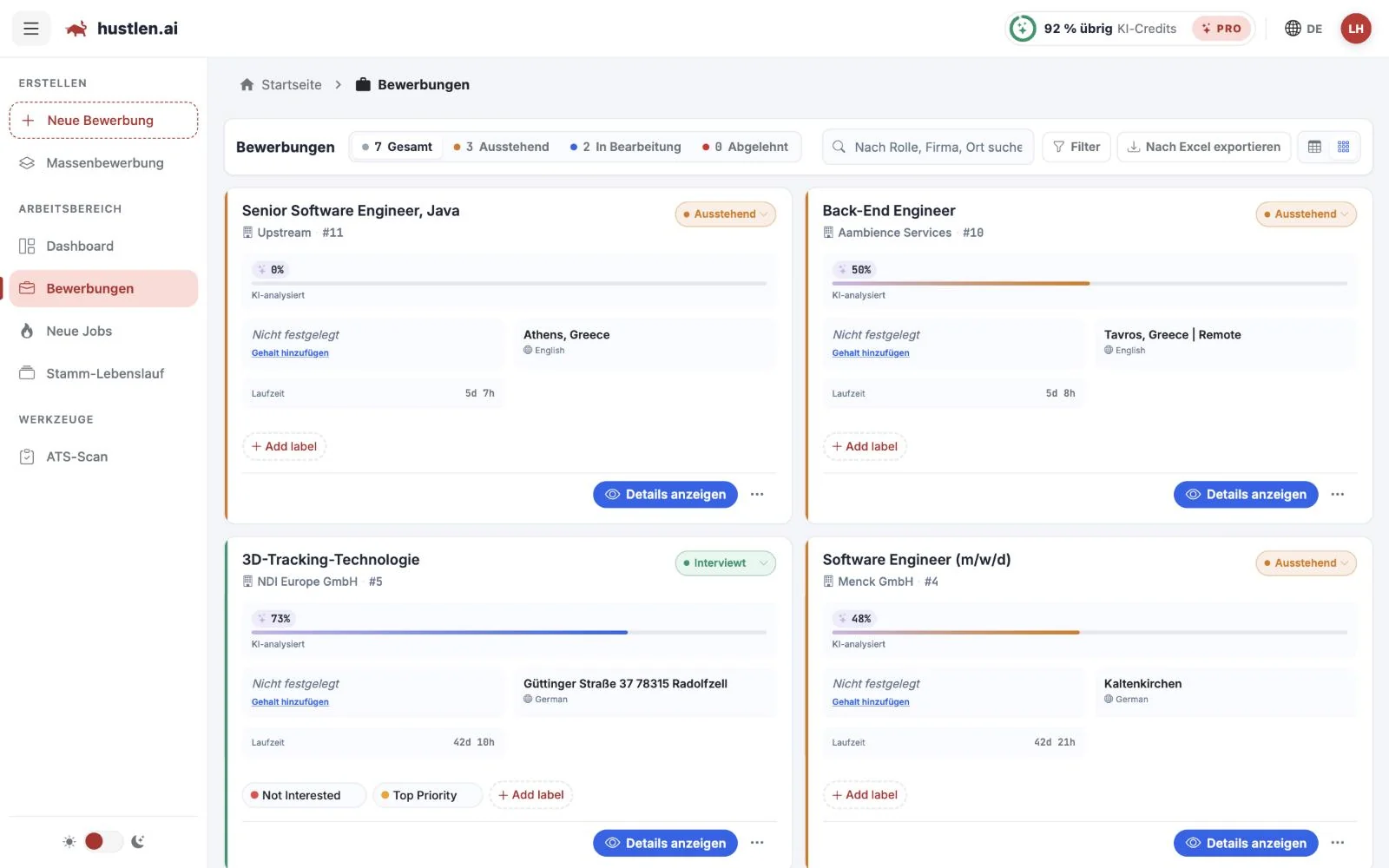Open more options for Senior Software Engineer card
The width and height of the screenshot is (1389, 868).
[757, 495]
